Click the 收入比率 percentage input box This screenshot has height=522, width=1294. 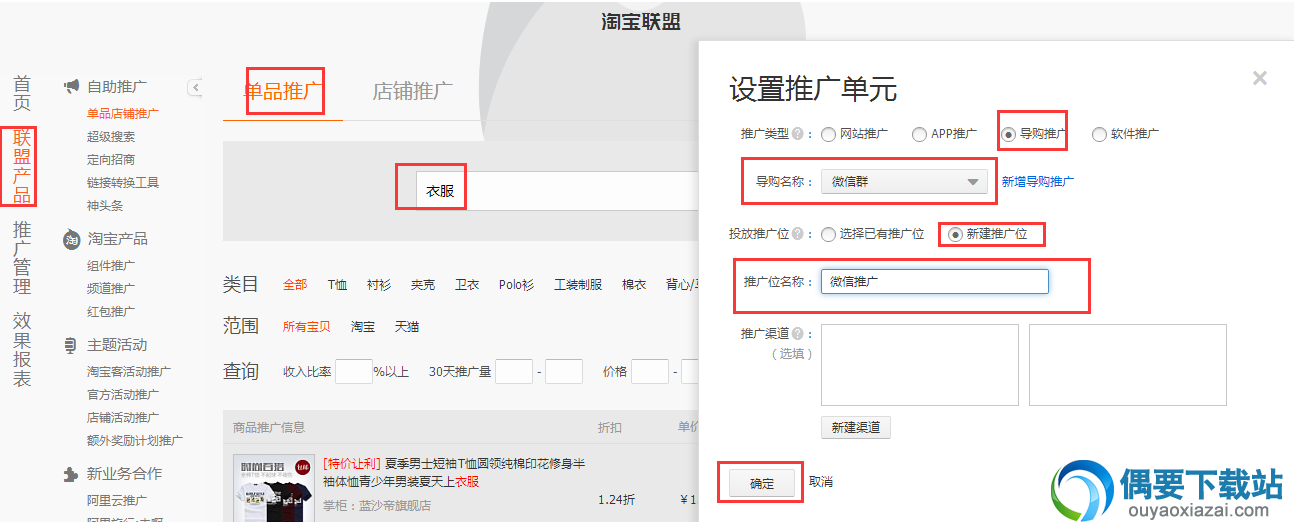click(354, 372)
